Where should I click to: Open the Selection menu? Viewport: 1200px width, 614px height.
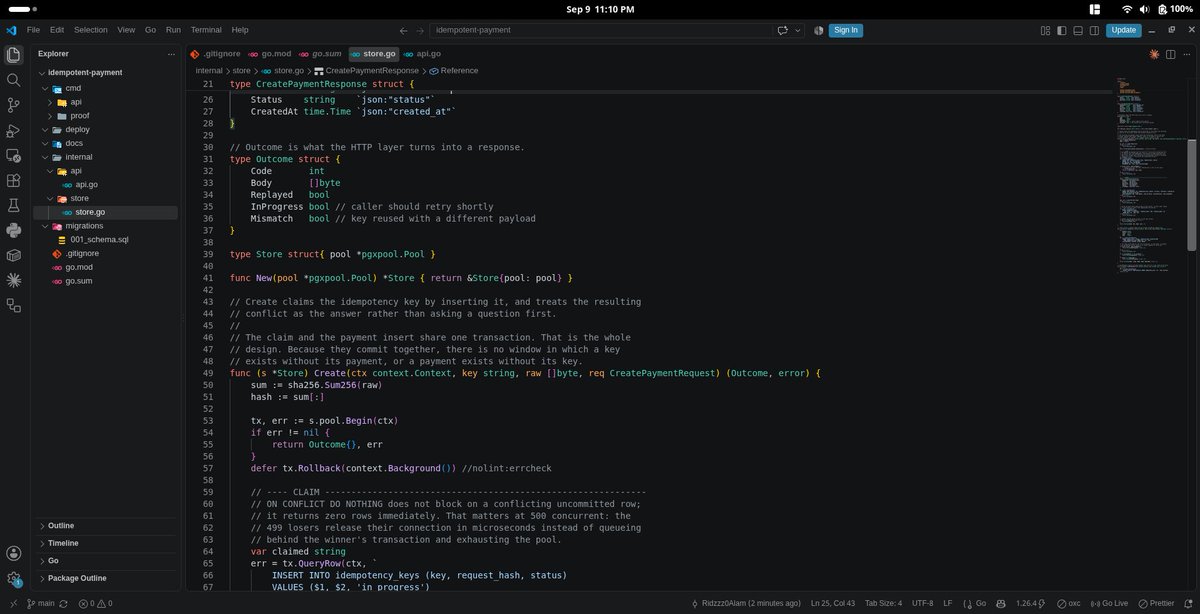[x=91, y=30]
